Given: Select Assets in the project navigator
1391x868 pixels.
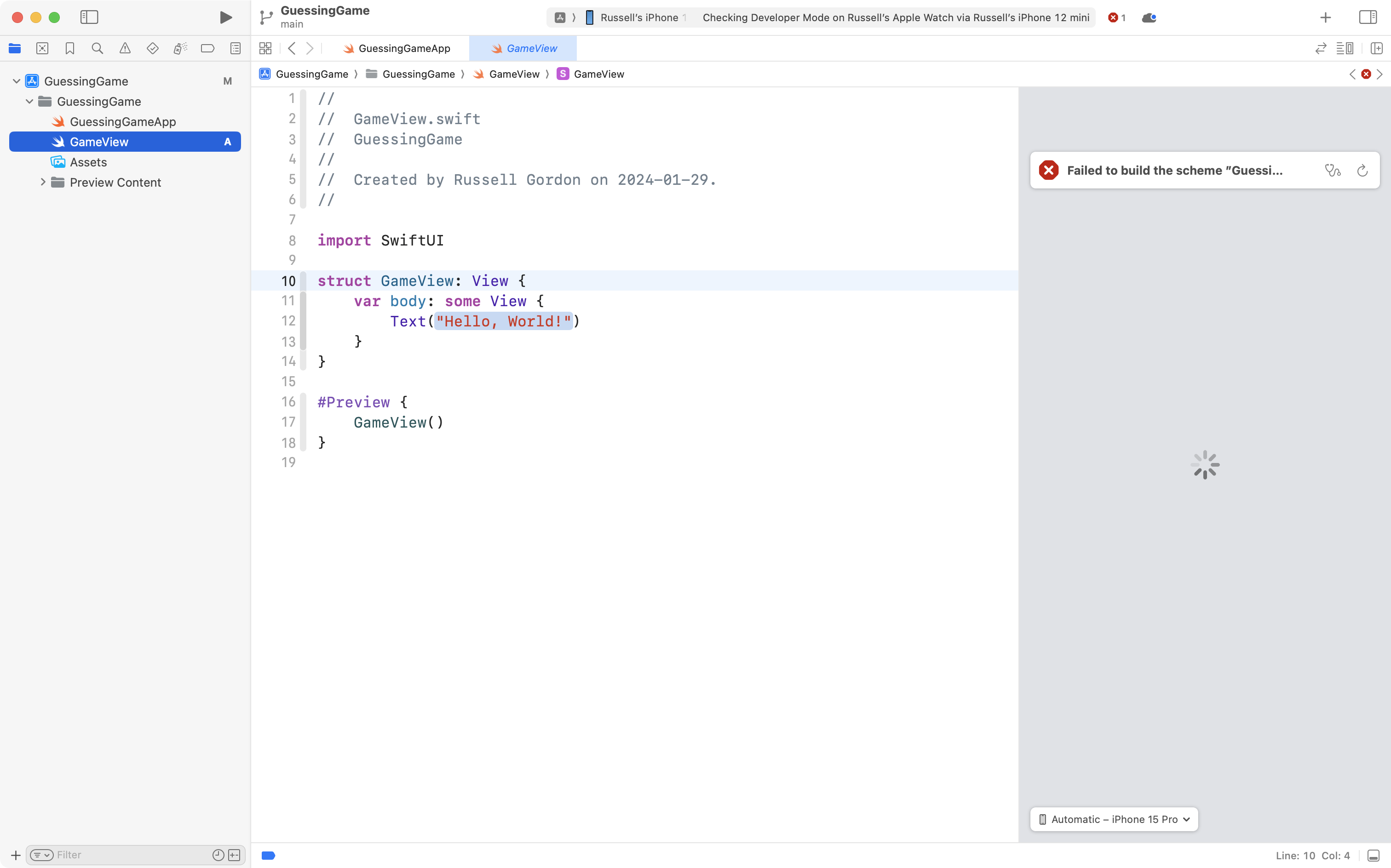Looking at the screenshot, I should tap(88, 162).
